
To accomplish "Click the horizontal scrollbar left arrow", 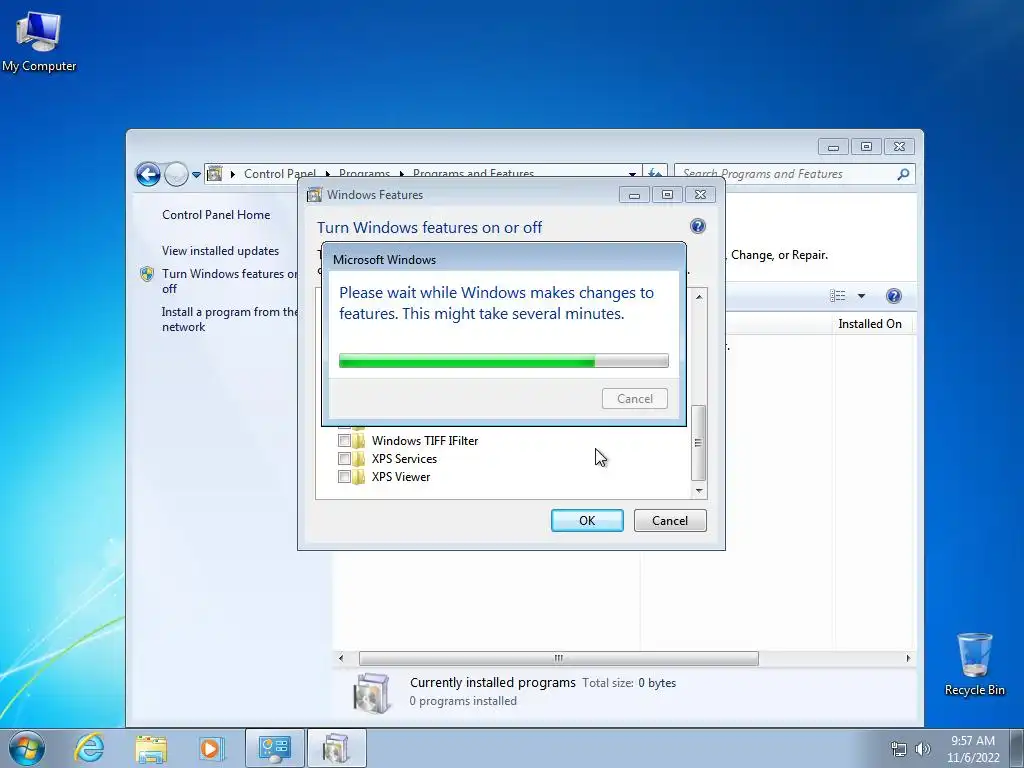I will [x=341, y=658].
